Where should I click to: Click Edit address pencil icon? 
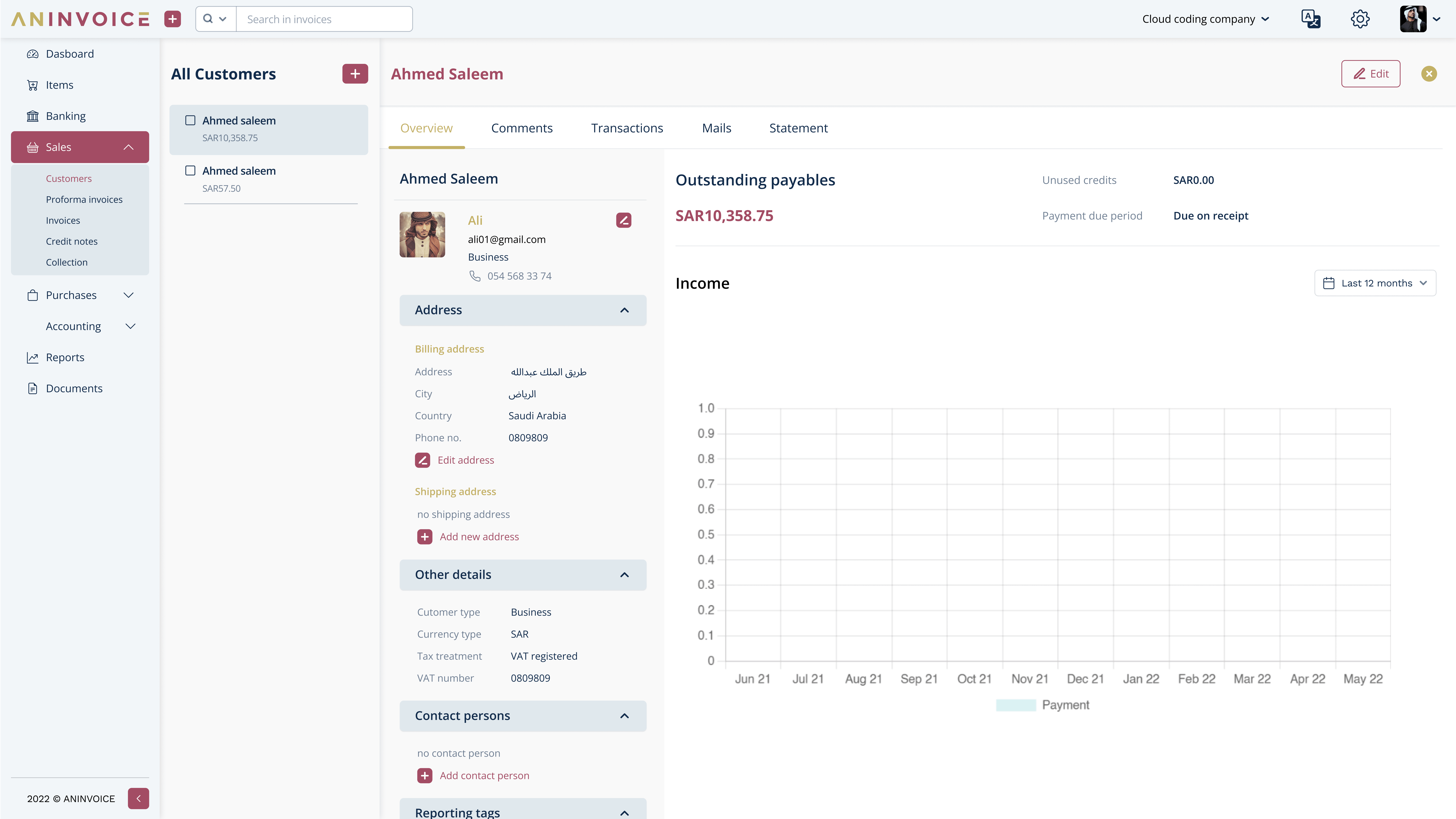pos(422,460)
